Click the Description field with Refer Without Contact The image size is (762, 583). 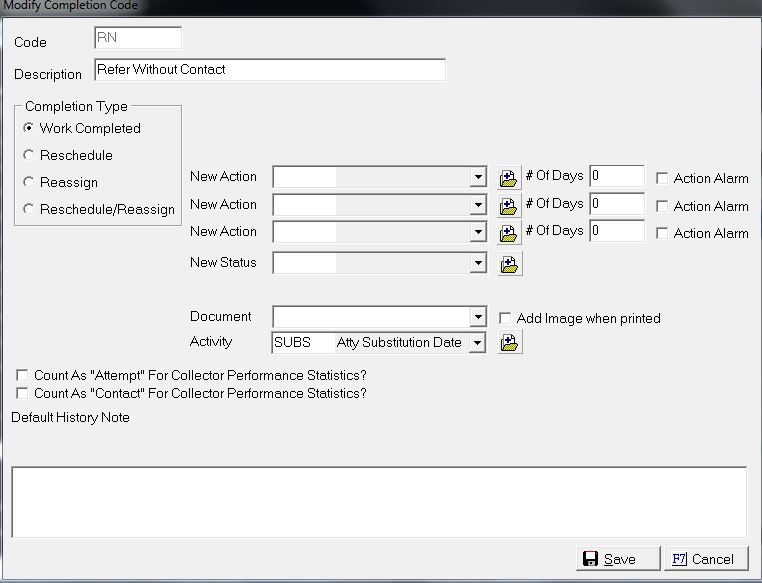[269, 70]
